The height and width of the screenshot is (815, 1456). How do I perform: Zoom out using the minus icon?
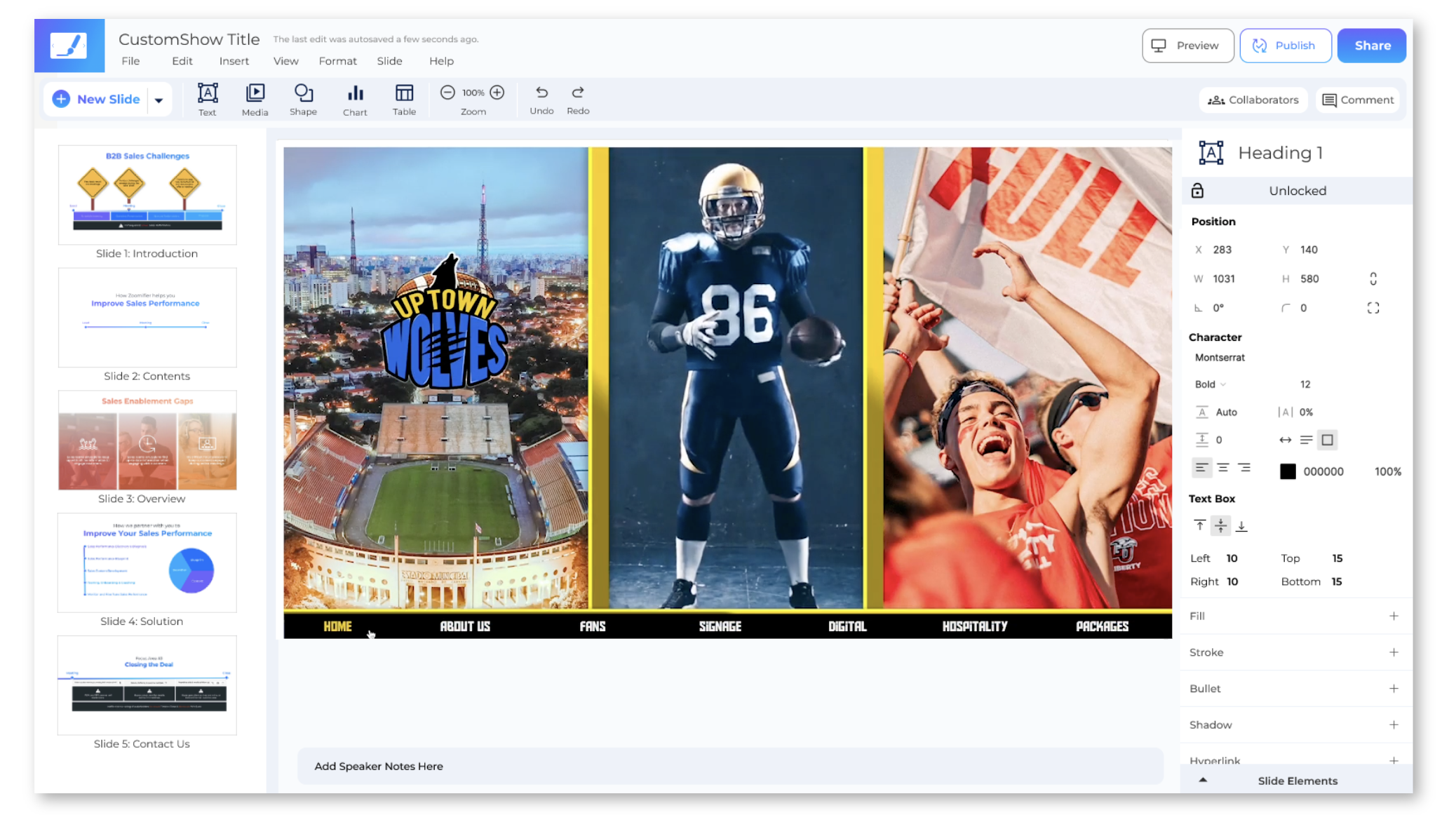click(x=448, y=91)
